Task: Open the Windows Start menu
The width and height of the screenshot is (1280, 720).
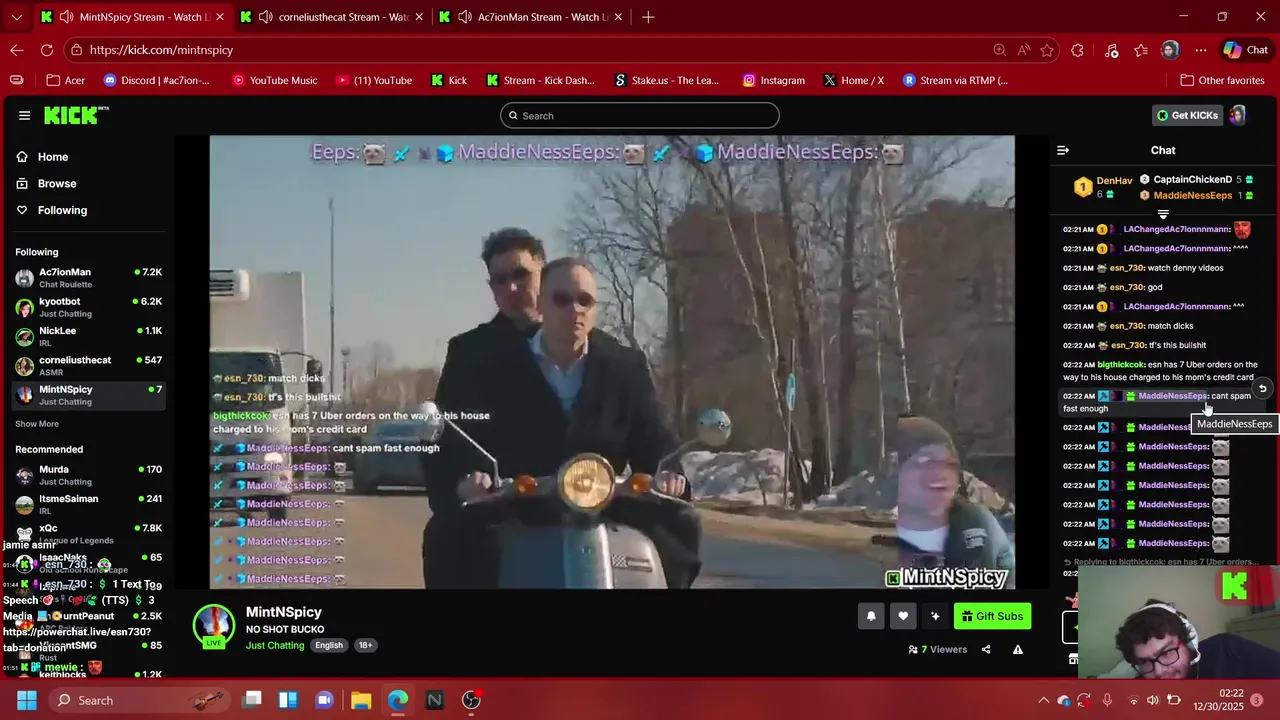Action: (26, 700)
